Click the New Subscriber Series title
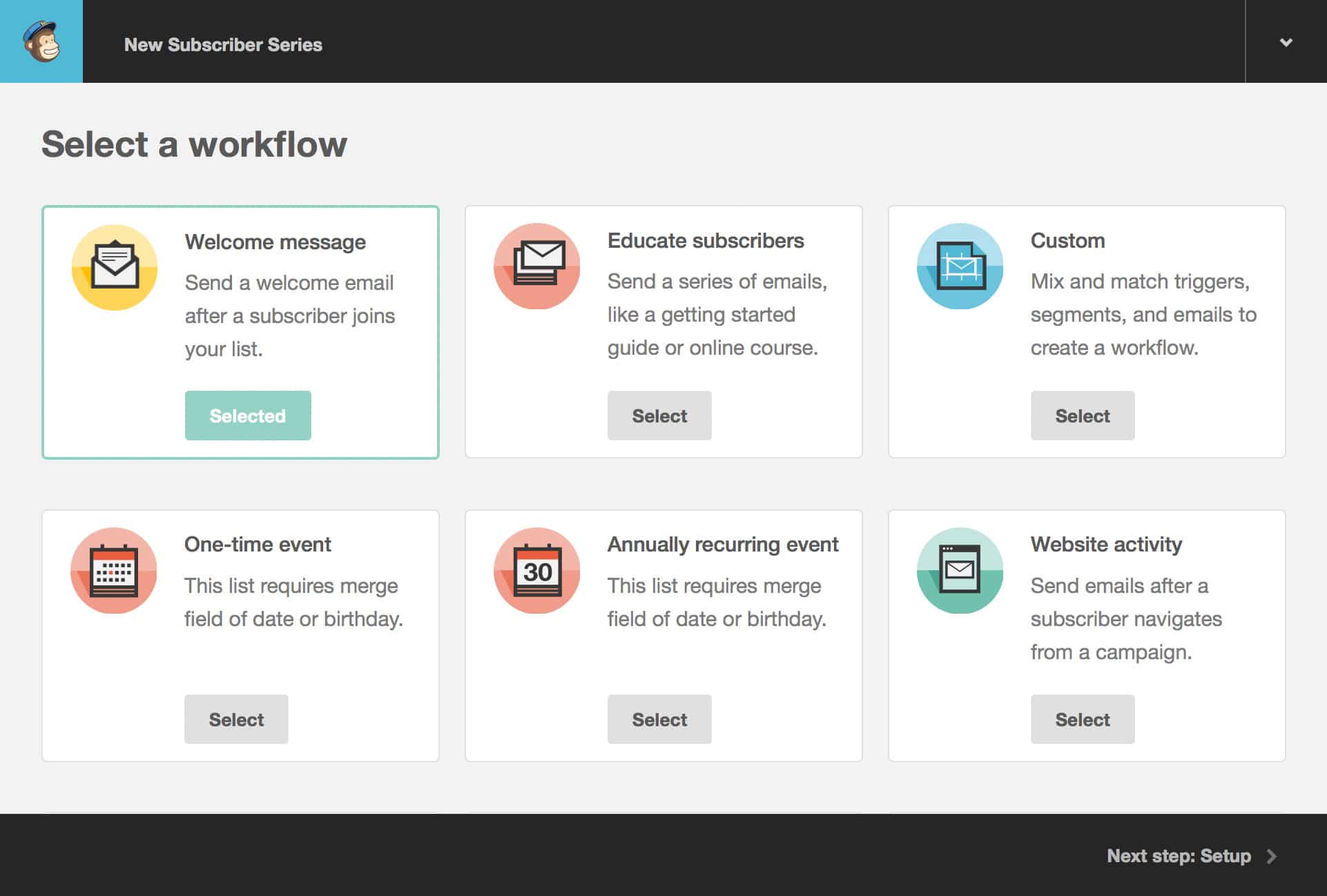 [222, 44]
